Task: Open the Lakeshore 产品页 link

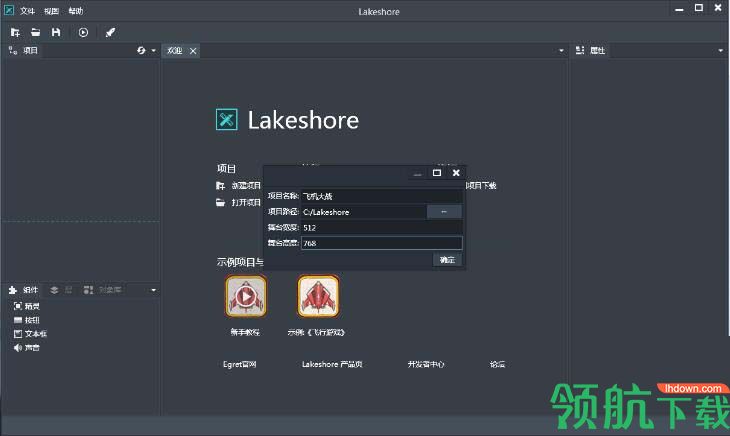Action: tap(332, 364)
